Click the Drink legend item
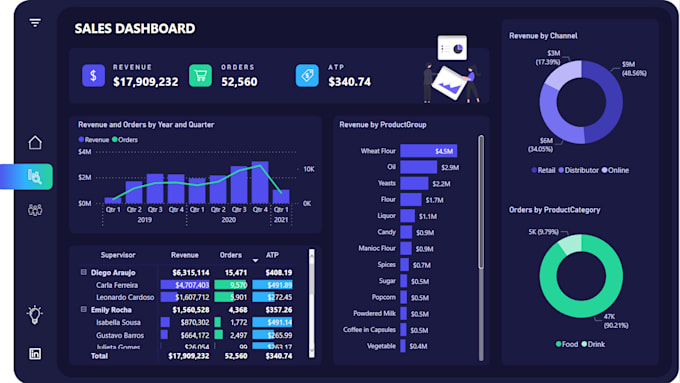680x383 pixels. coord(593,344)
